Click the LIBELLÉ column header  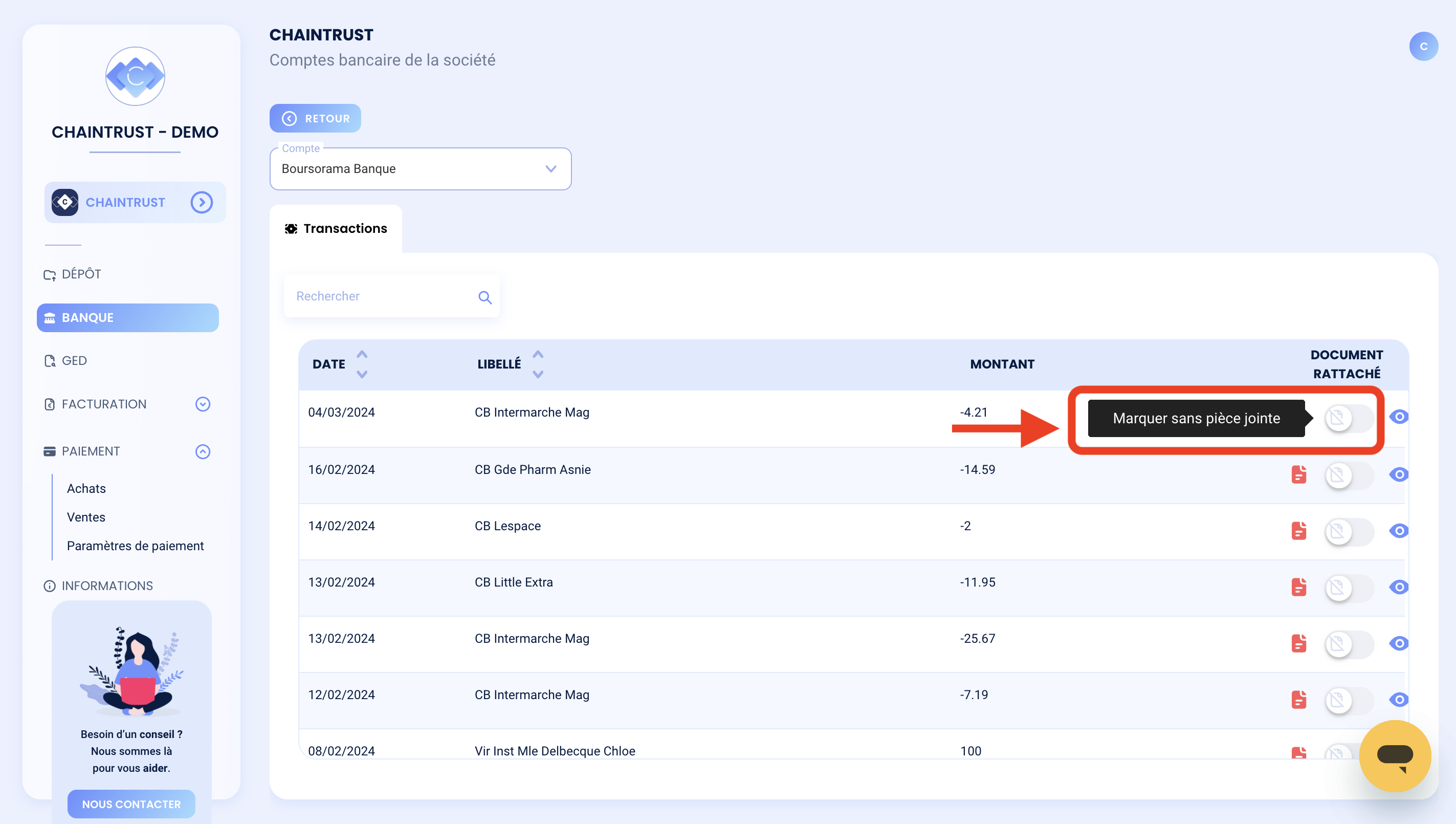pos(499,364)
